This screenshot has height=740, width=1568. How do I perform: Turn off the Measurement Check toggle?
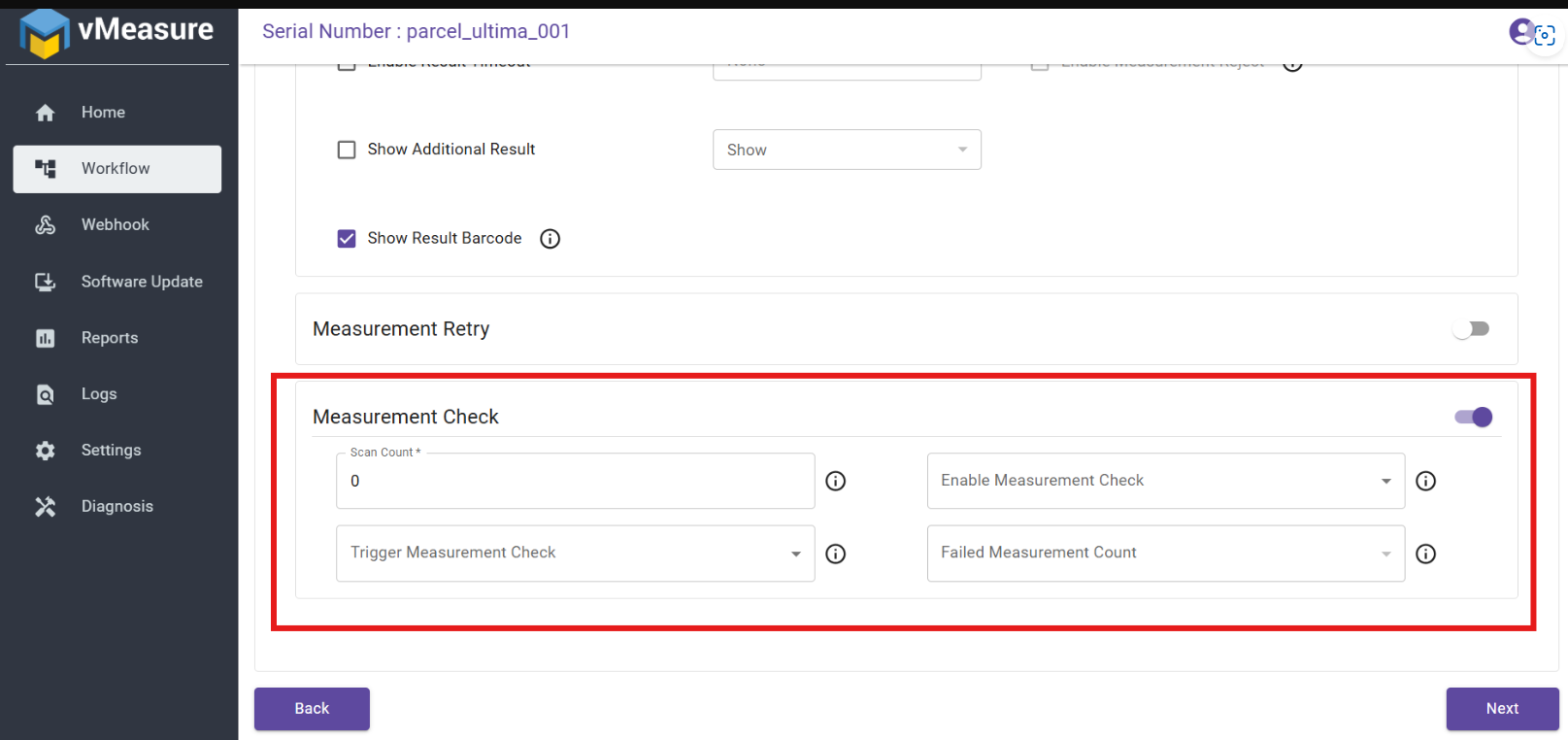coord(1473,417)
